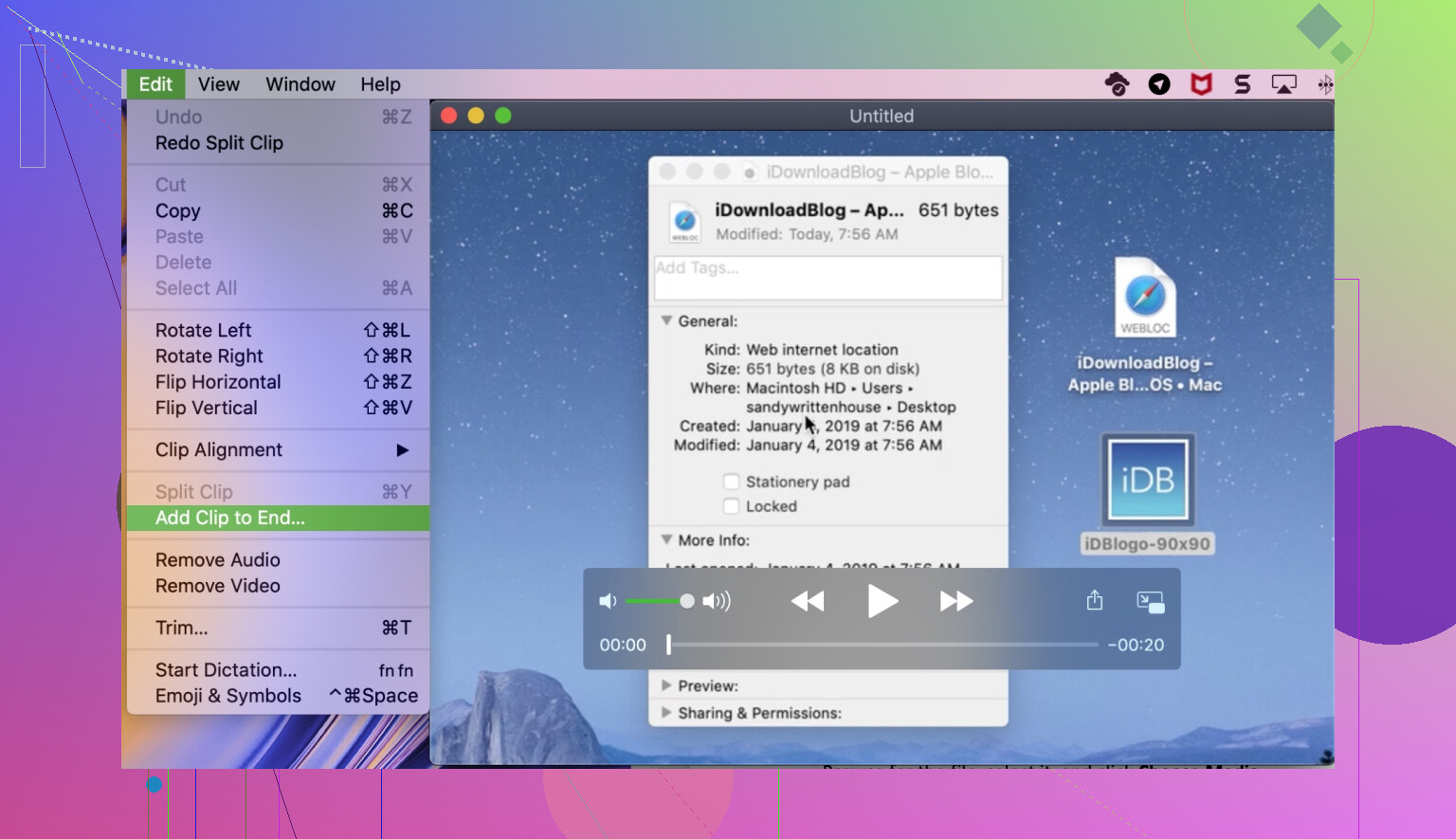Select Remove Audio from Edit menu
1456x839 pixels.
coord(218,560)
